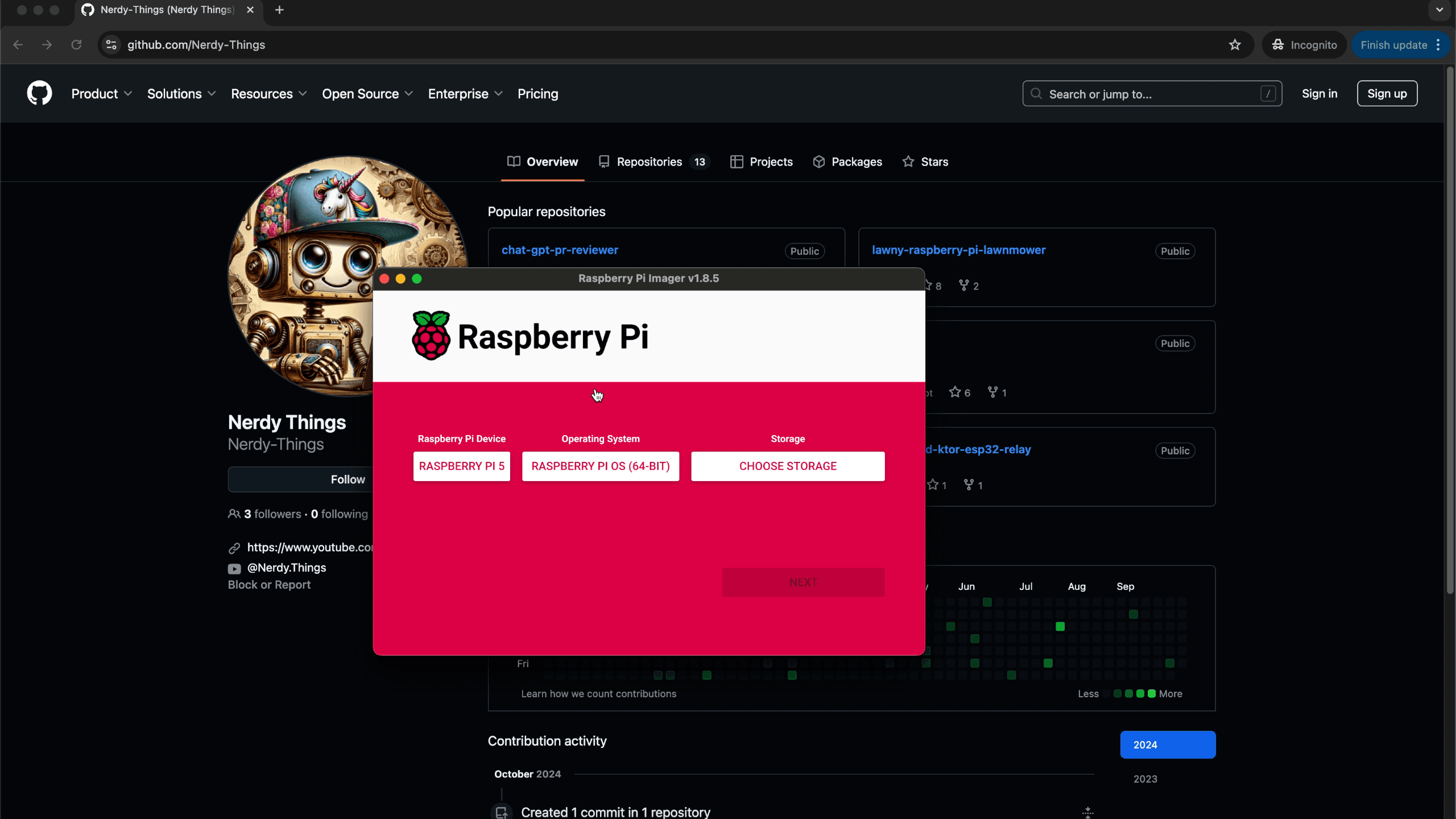Click the Incognito shield icon
The height and width of the screenshot is (819, 1456).
pos(1277,44)
